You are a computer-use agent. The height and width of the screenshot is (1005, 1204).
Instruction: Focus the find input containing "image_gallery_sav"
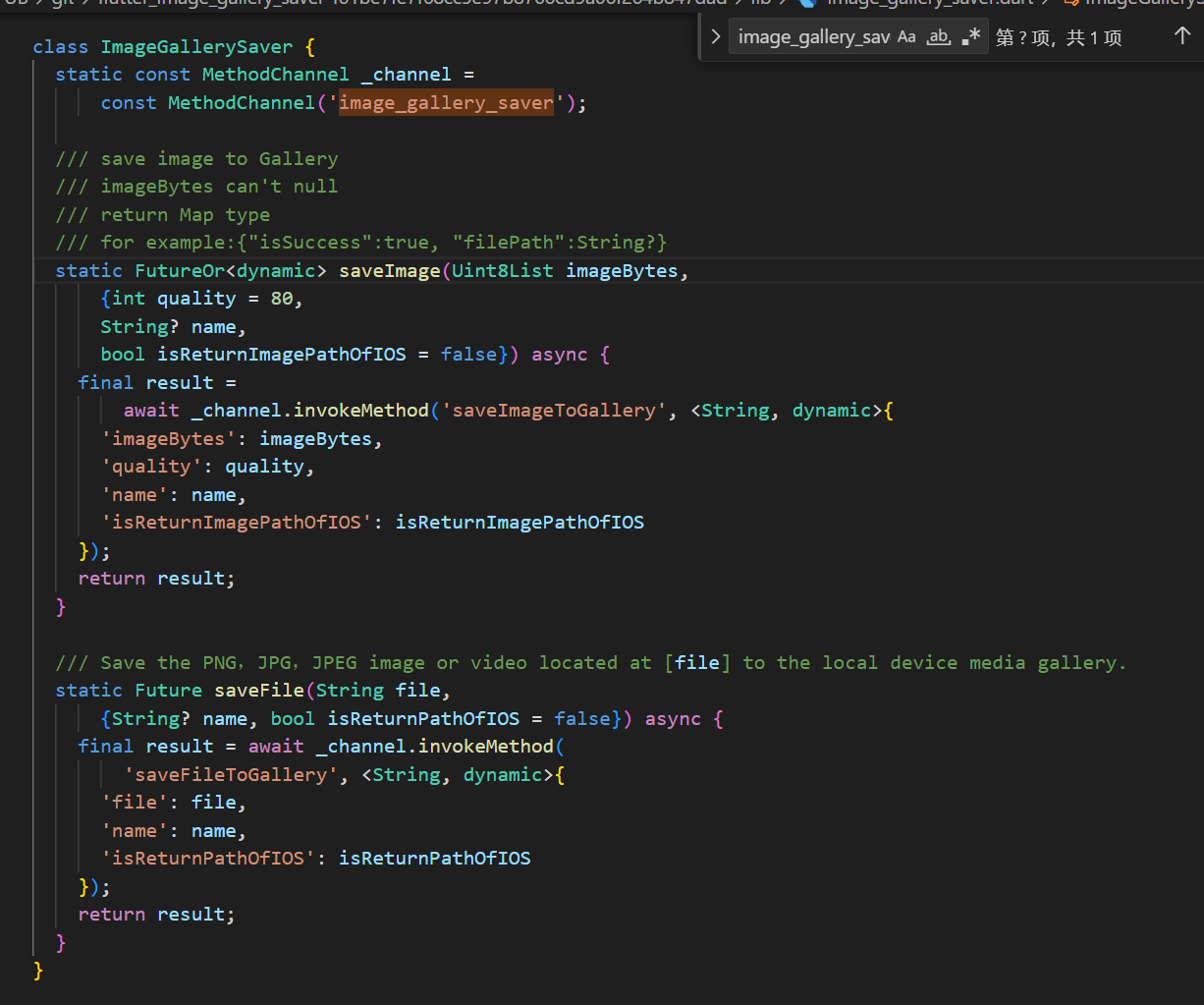pos(814,37)
